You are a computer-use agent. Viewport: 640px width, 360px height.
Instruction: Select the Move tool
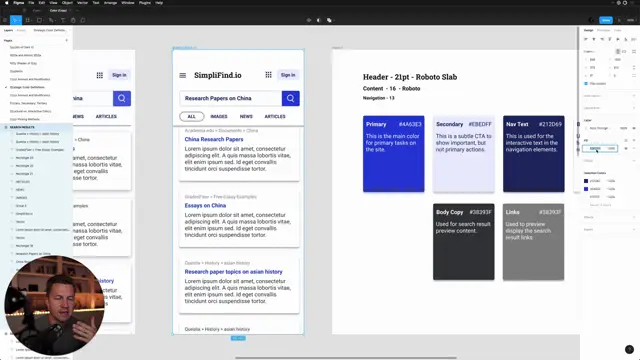[x=16, y=20]
